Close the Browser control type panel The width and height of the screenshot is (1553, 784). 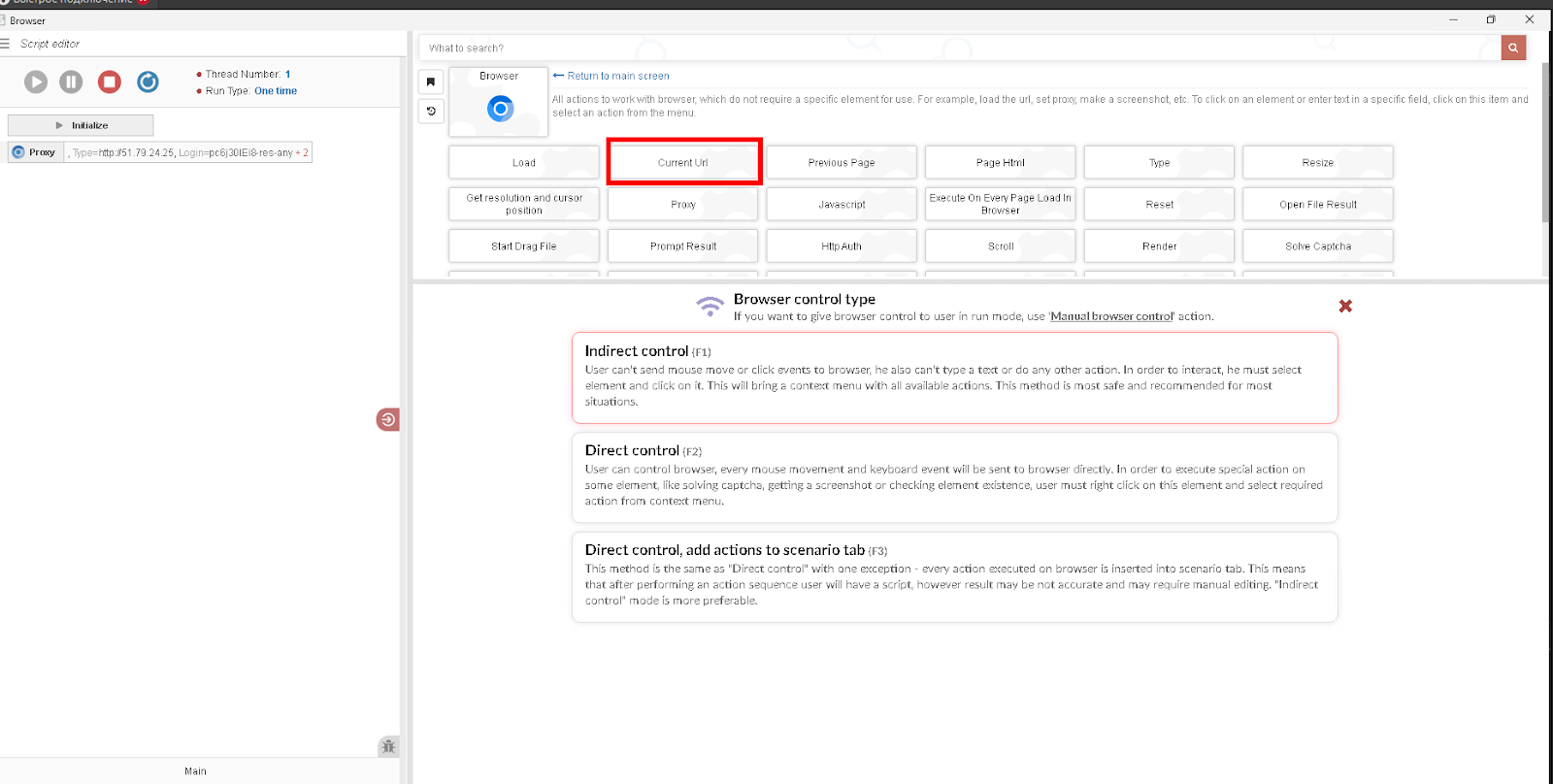(x=1345, y=307)
